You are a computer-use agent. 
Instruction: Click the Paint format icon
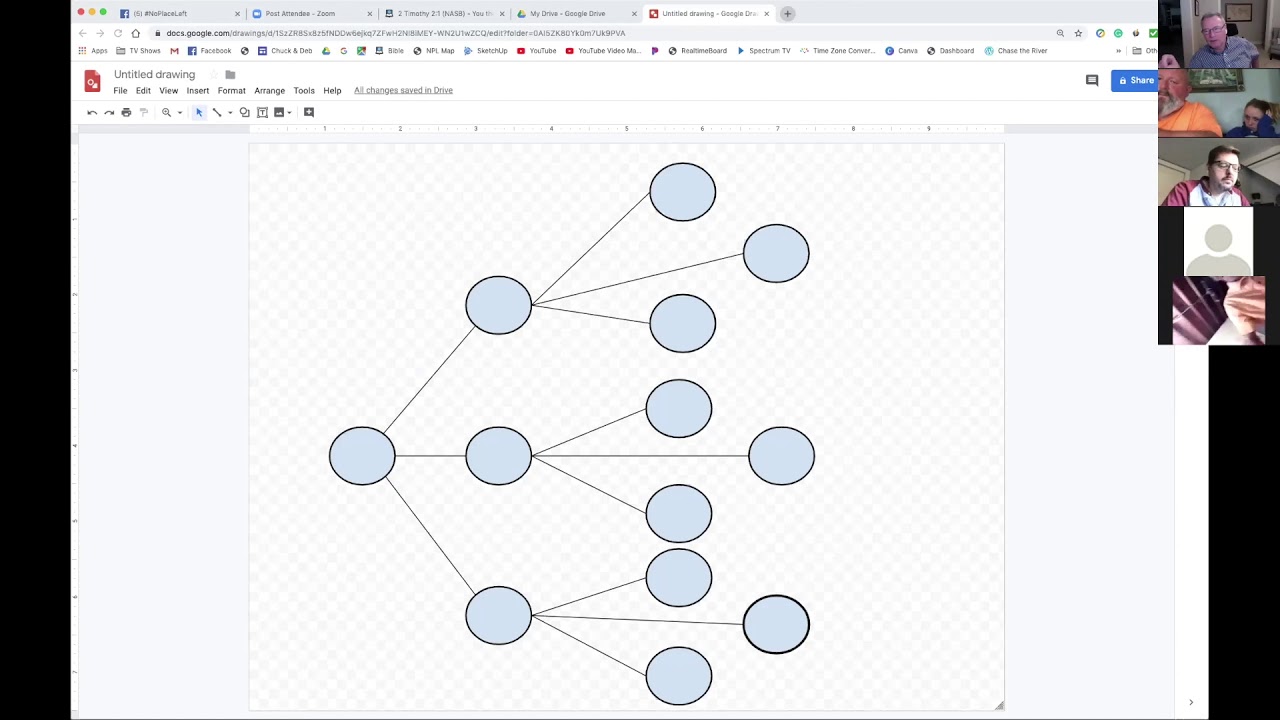pyautogui.click(x=143, y=112)
